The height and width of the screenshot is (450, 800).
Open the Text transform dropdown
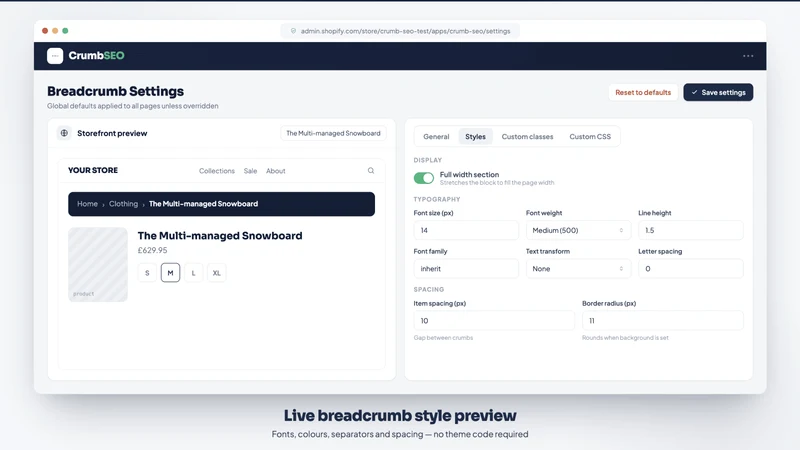(x=578, y=268)
